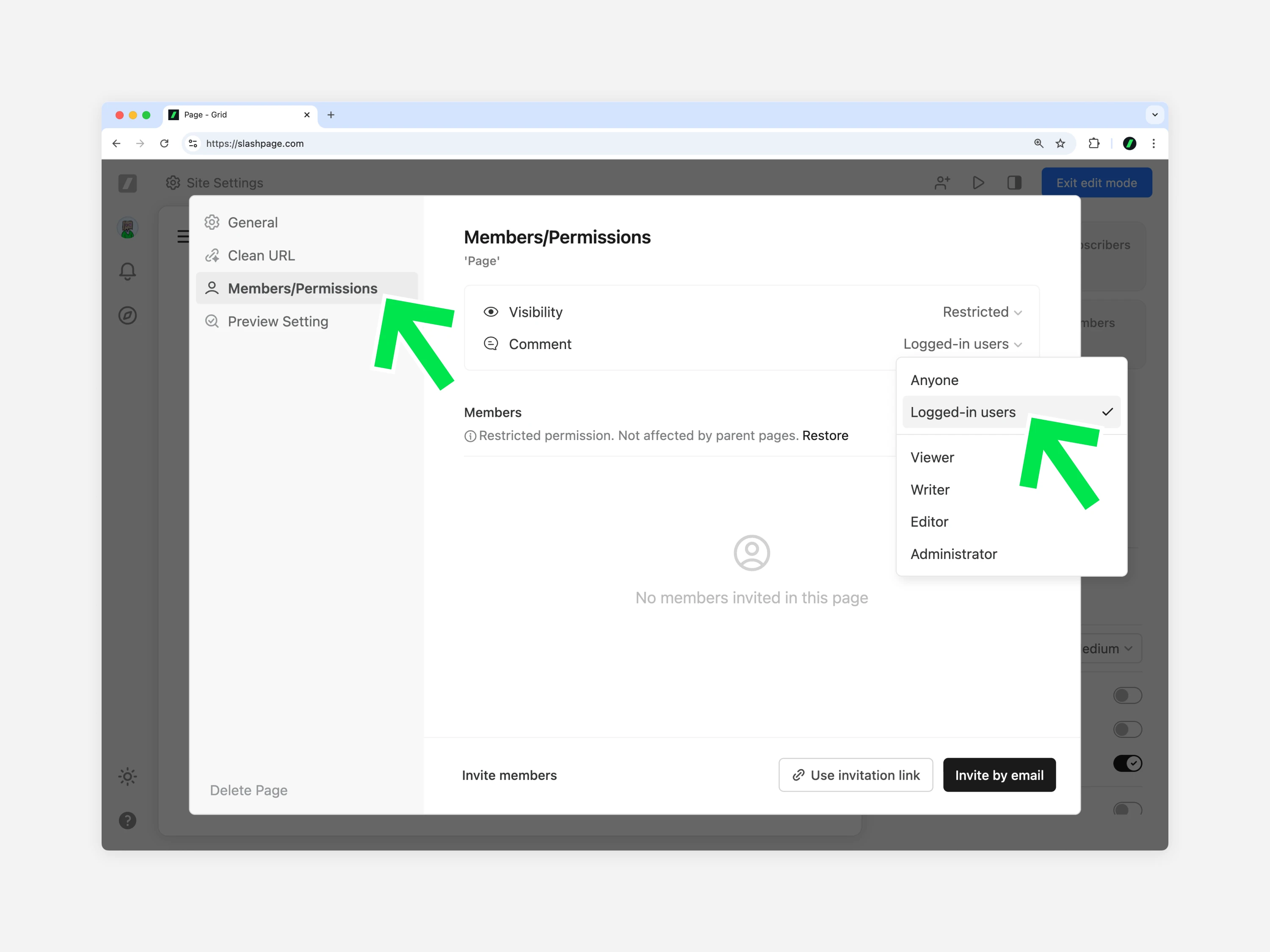This screenshot has height=952, width=1270.
Task: Click Use invitation link button
Action: [856, 775]
